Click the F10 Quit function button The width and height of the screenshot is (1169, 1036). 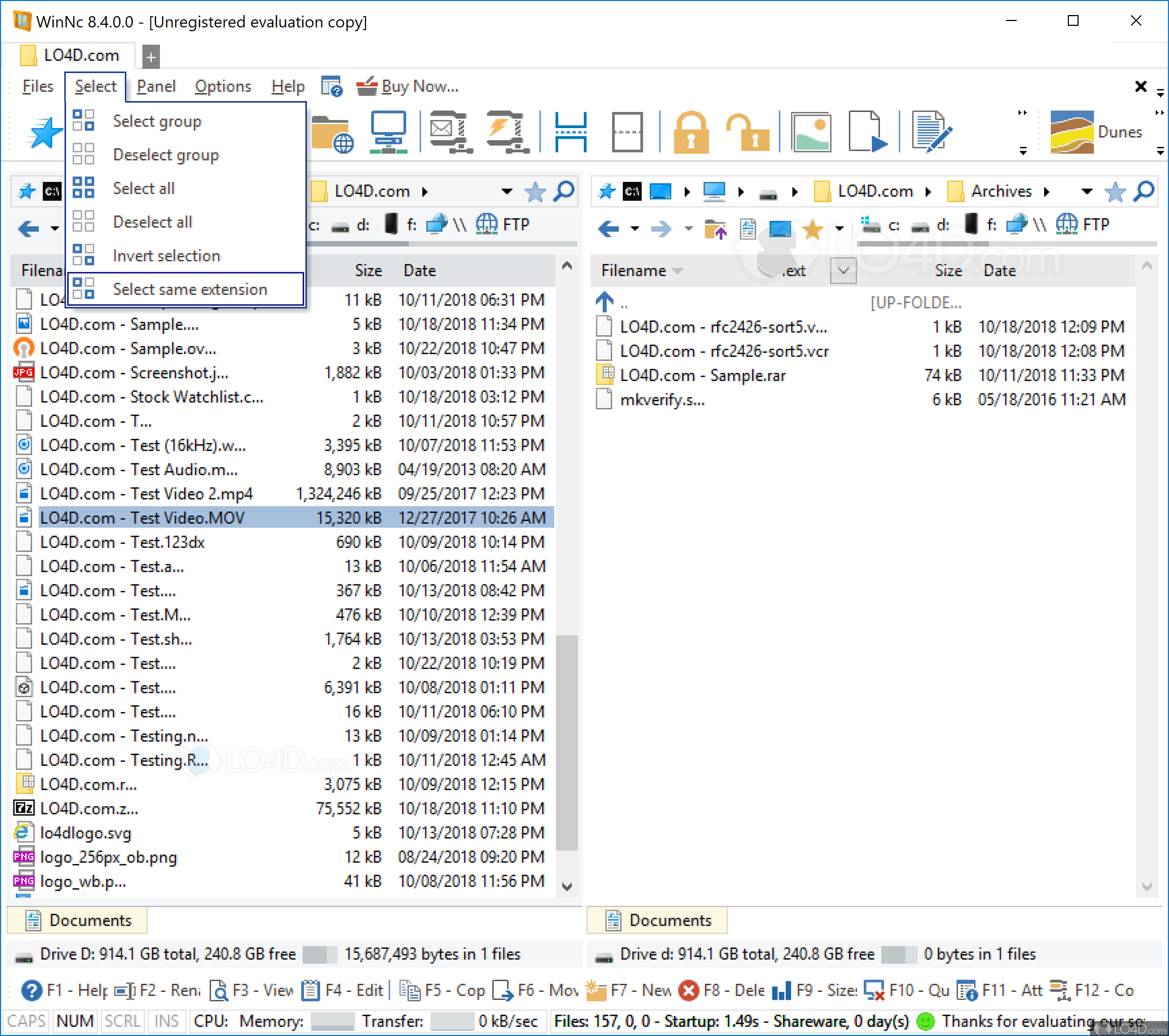907,990
